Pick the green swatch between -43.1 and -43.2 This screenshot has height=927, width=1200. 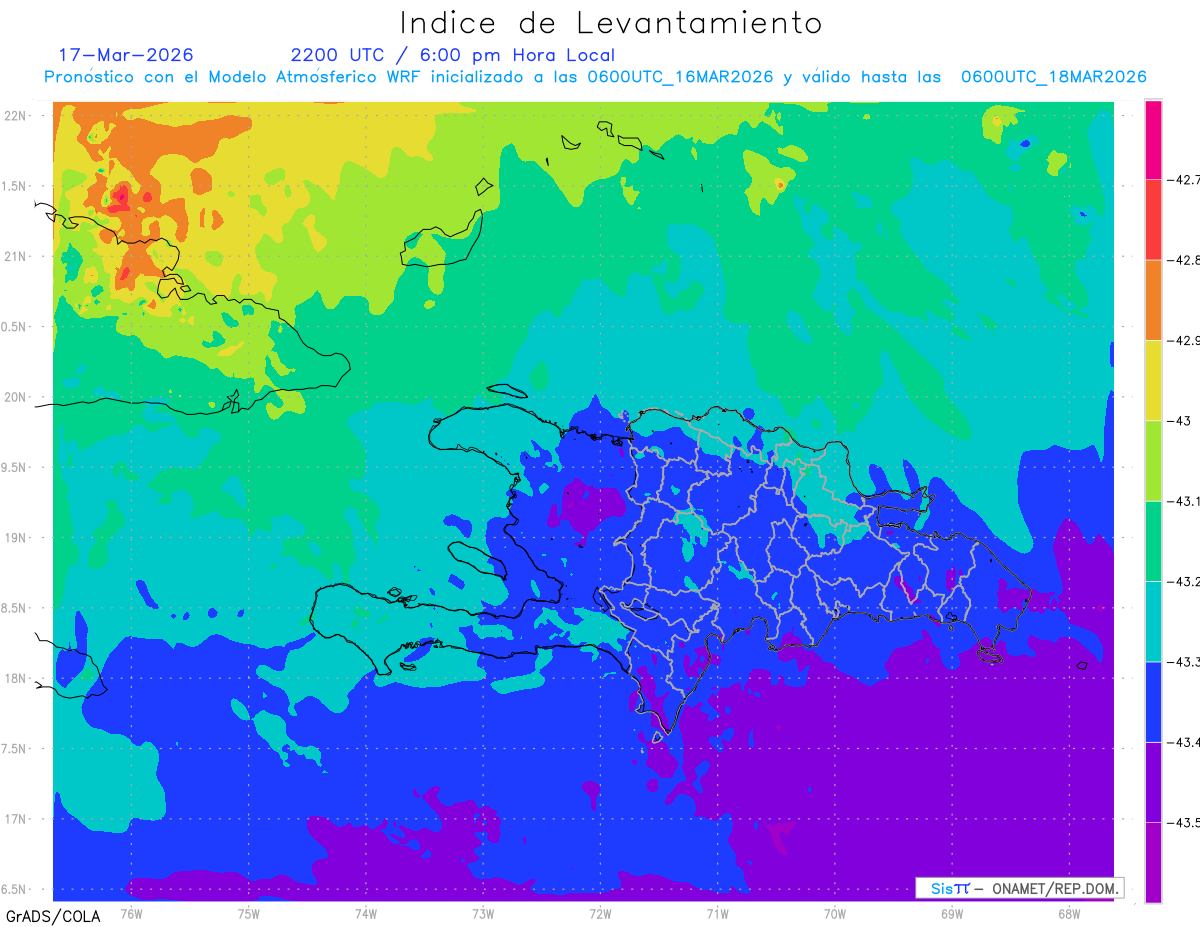point(1153,541)
